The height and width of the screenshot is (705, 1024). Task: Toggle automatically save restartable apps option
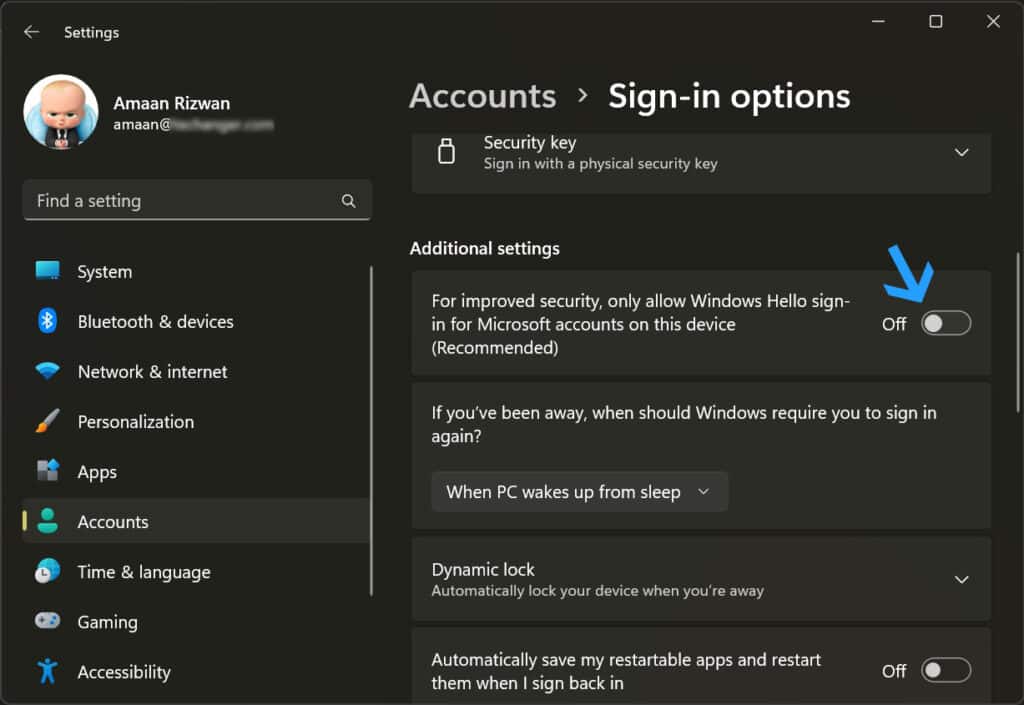(945, 670)
